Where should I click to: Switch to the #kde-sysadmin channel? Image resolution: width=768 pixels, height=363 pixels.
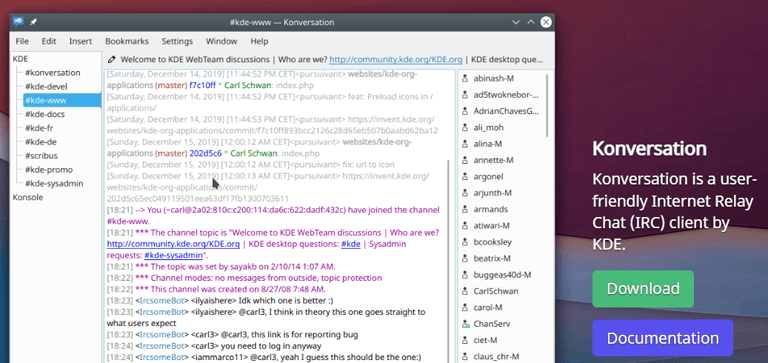tap(54, 184)
